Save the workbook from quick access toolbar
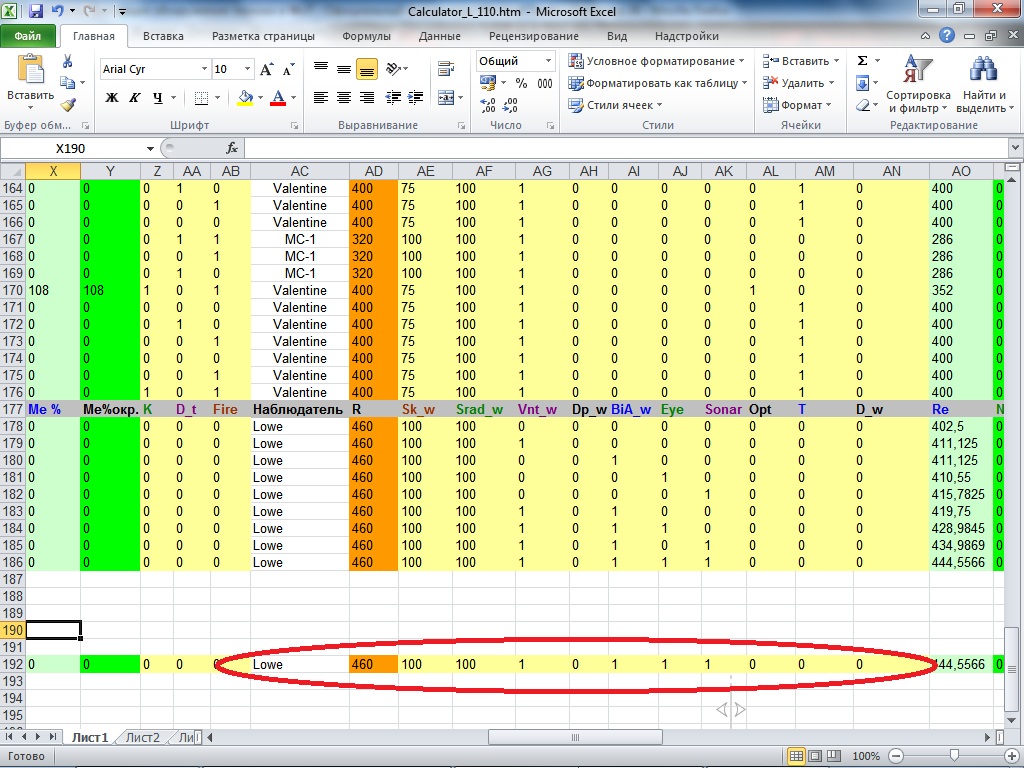Image resolution: width=1024 pixels, height=768 pixels. point(36,11)
